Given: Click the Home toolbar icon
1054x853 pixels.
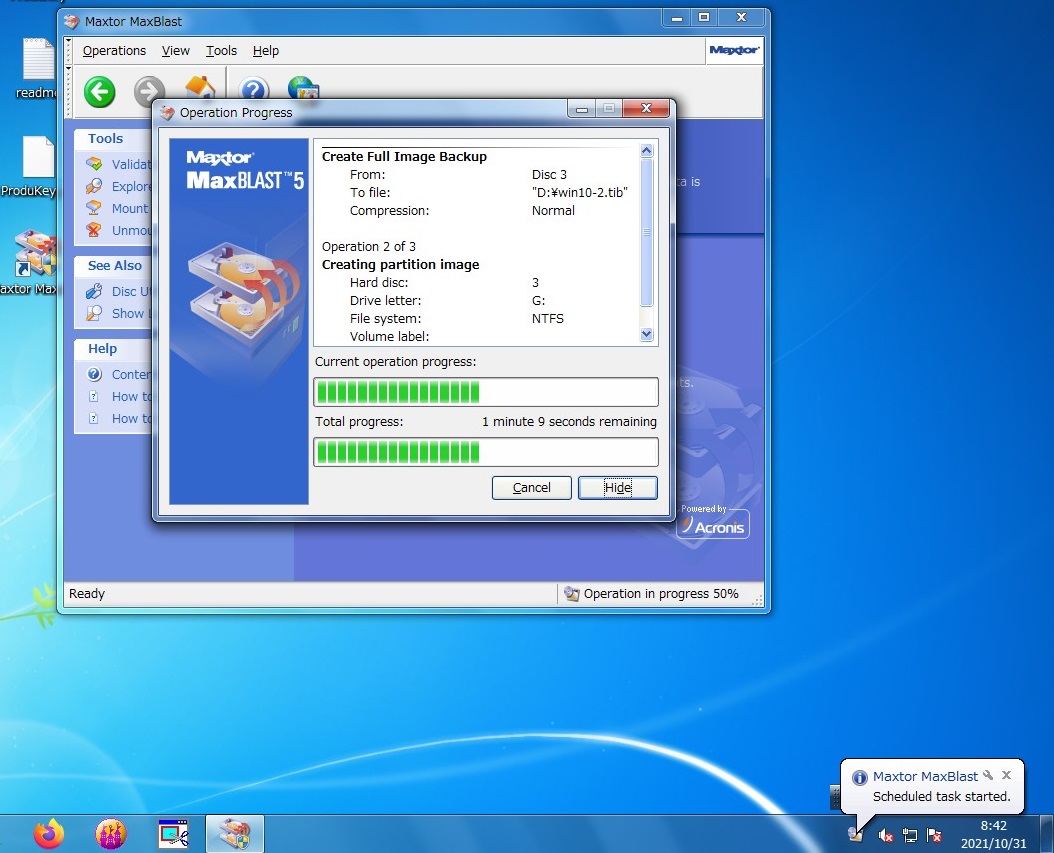Looking at the screenshot, I should point(200,87).
